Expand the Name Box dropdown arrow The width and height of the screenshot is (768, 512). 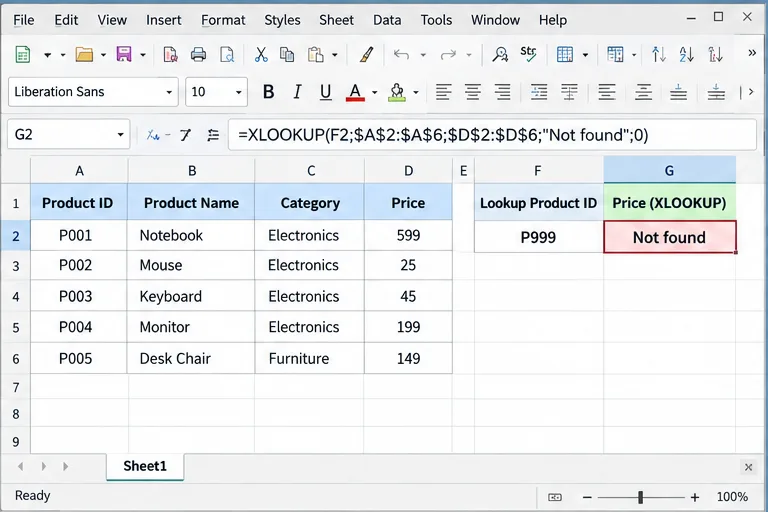(x=120, y=135)
